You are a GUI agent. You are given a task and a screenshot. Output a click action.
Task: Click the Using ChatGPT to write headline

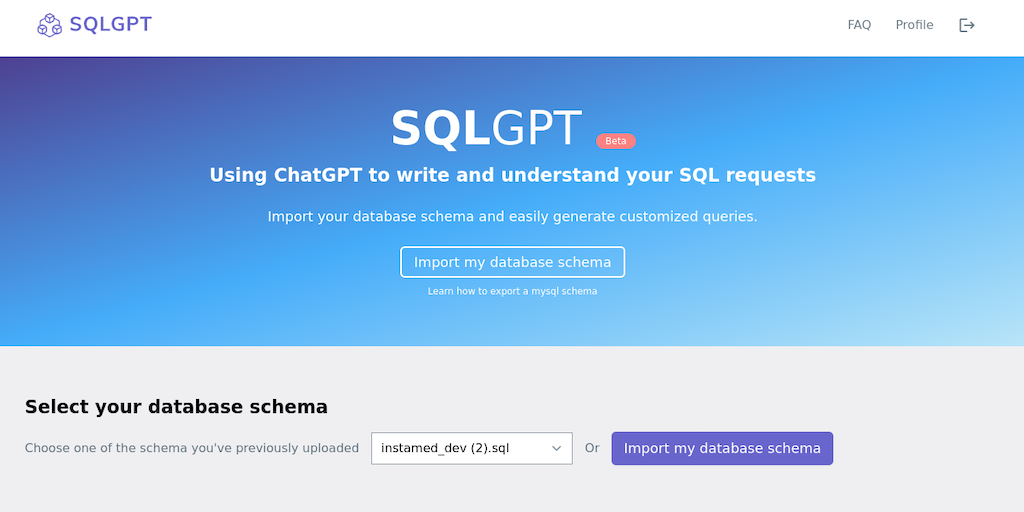point(512,175)
